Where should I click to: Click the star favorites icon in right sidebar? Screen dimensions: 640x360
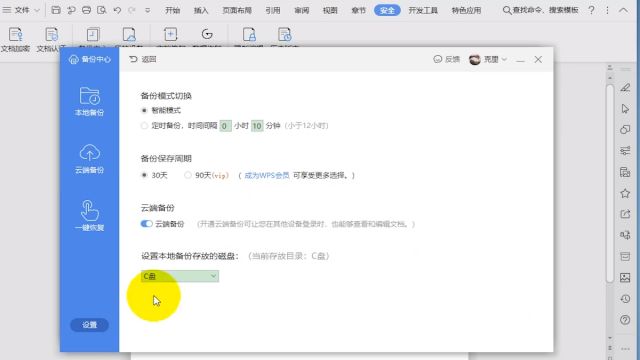pyautogui.click(x=625, y=193)
